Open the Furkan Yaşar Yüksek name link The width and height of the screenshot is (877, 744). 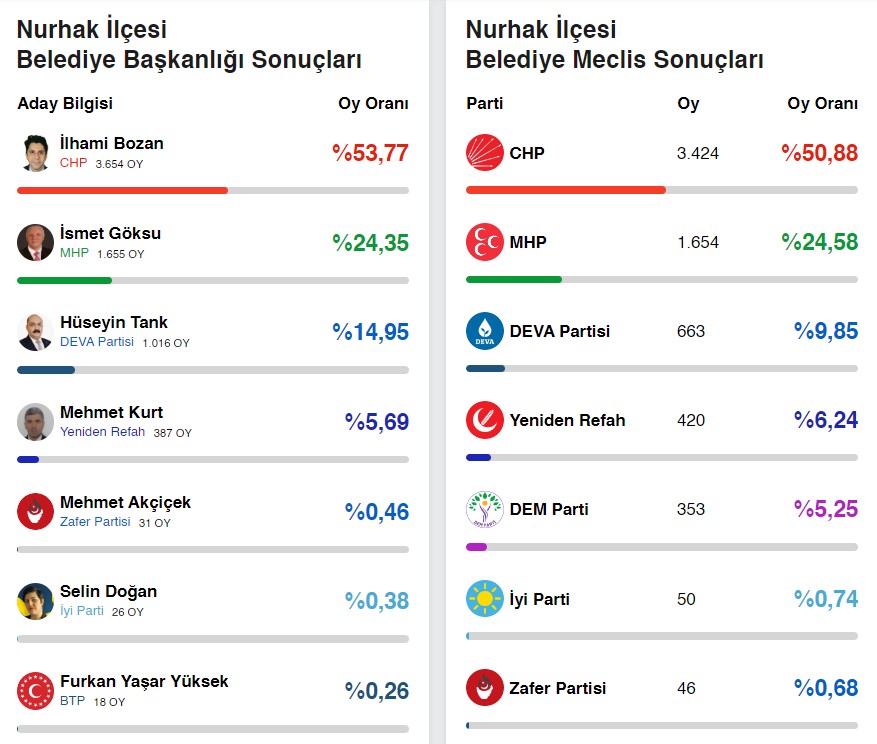pyautogui.click(x=144, y=681)
